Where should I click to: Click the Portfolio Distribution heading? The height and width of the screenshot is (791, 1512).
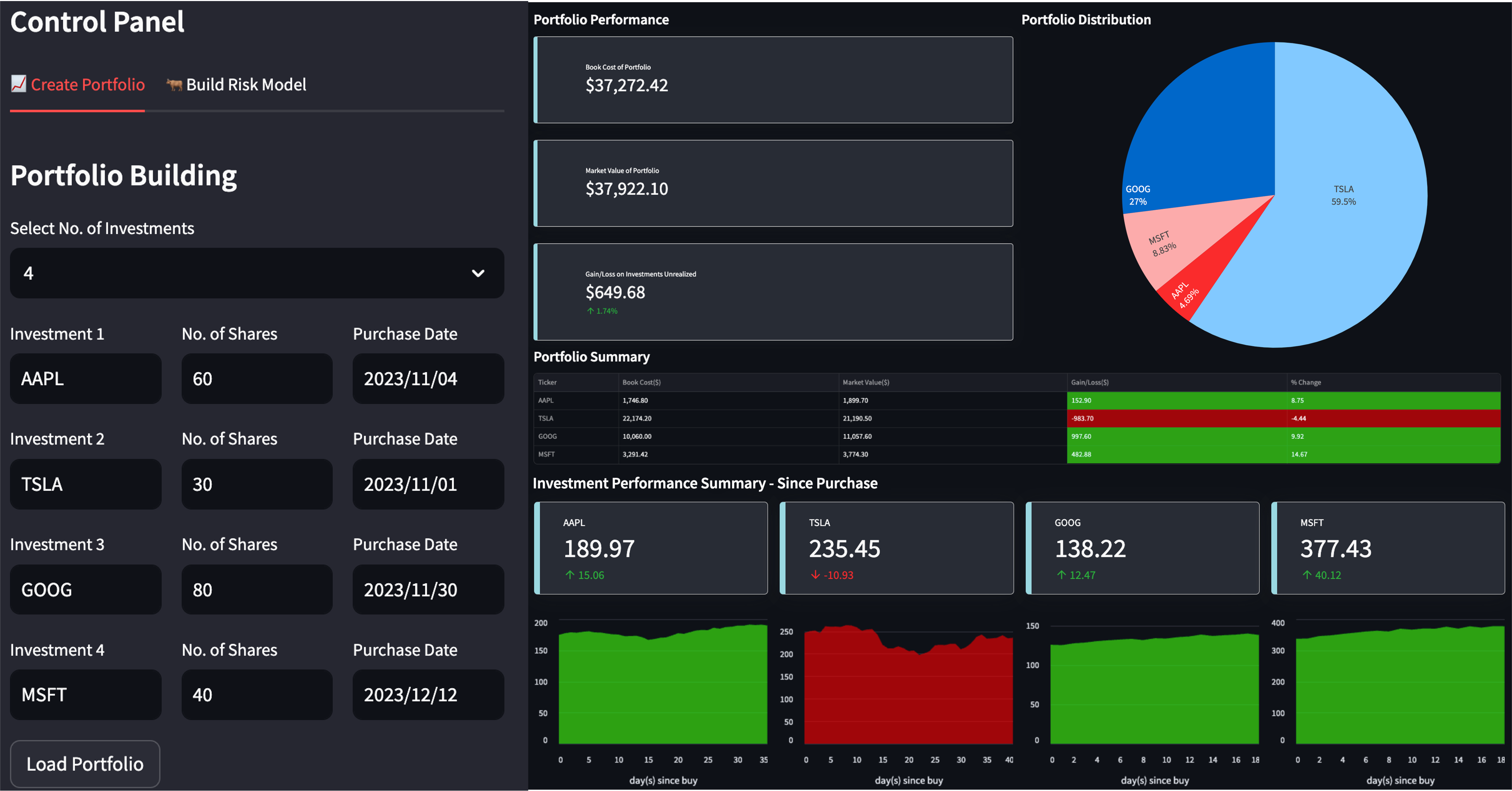[x=1086, y=20]
